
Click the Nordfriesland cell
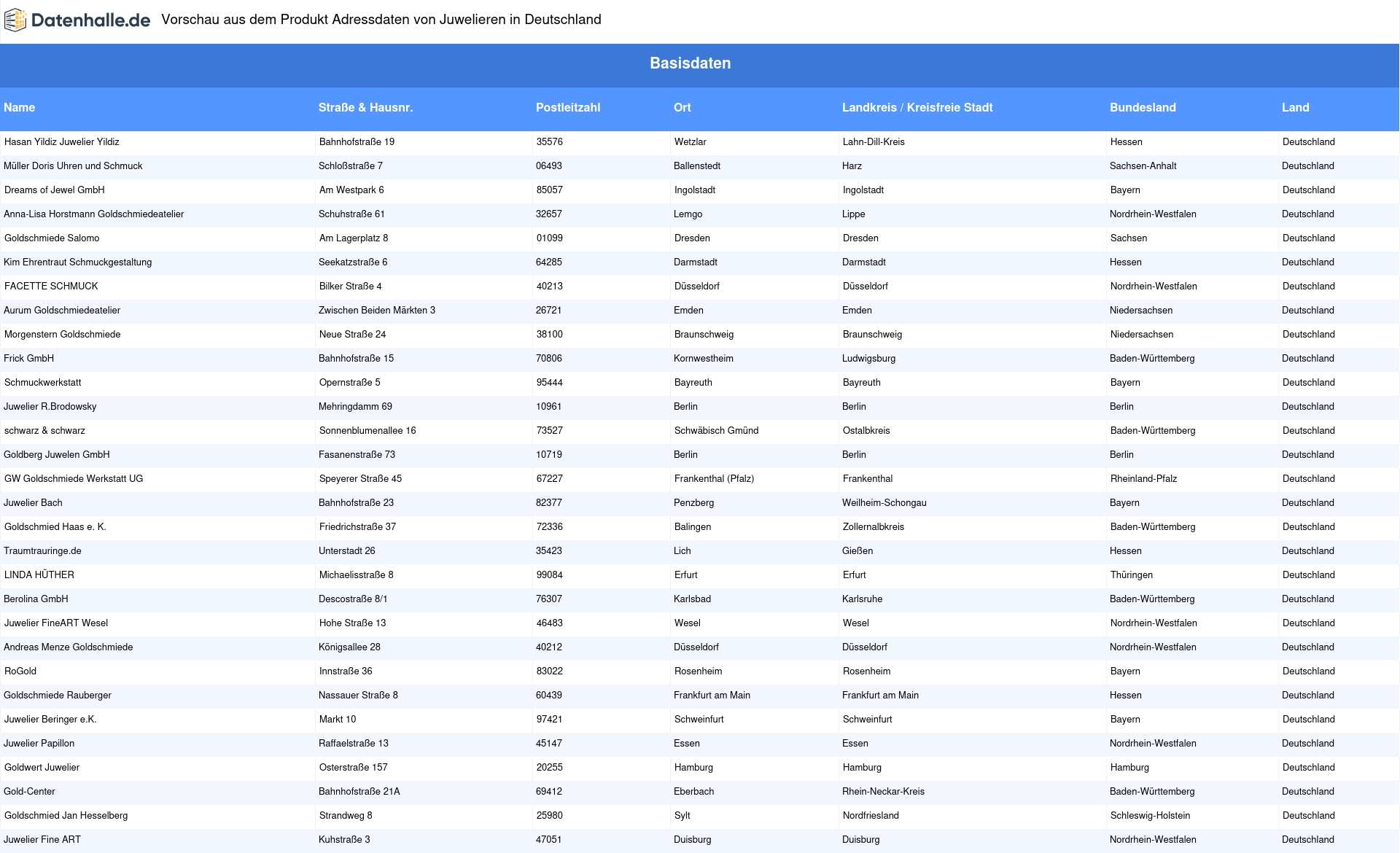(x=871, y=816)
